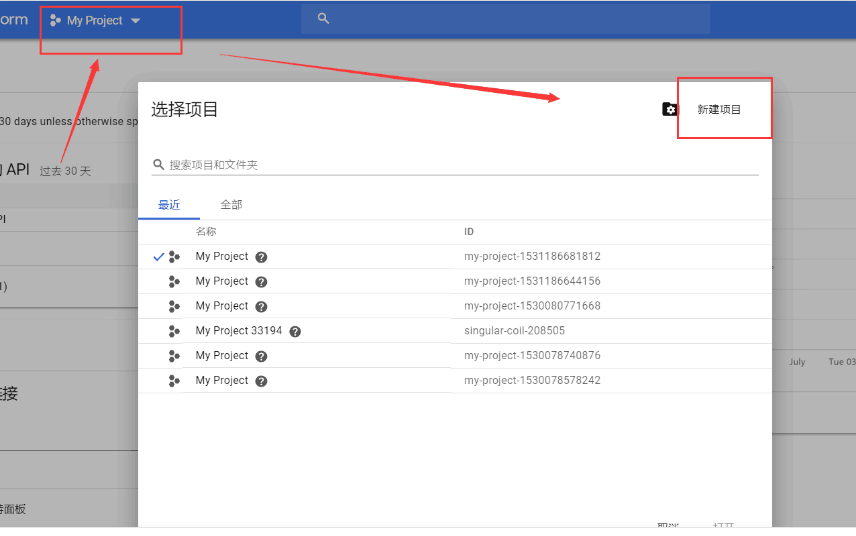Click magnifier icon in dialog search field

tap(158, 165)
